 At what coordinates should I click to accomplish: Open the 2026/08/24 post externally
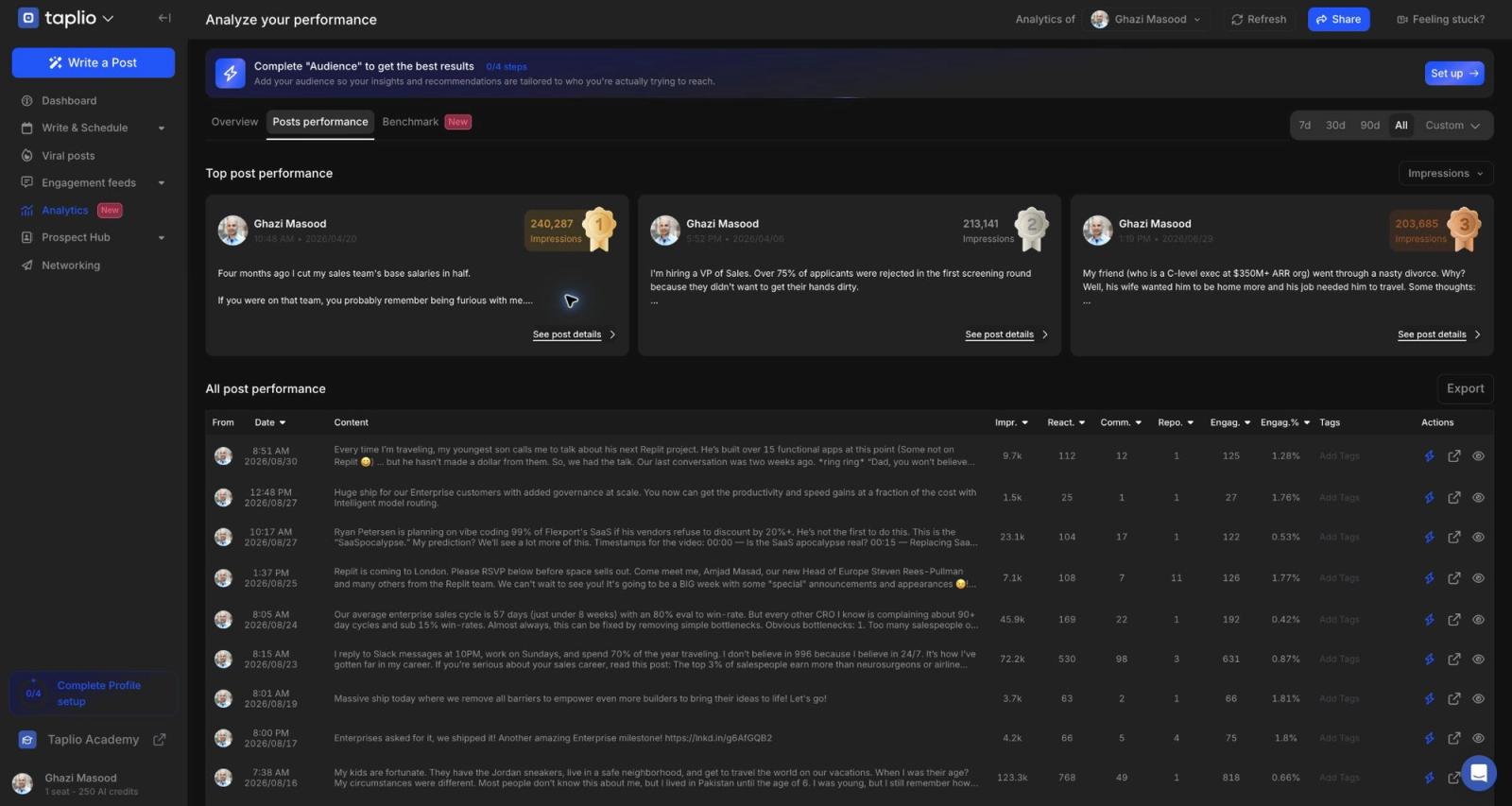click(1453, 620)
